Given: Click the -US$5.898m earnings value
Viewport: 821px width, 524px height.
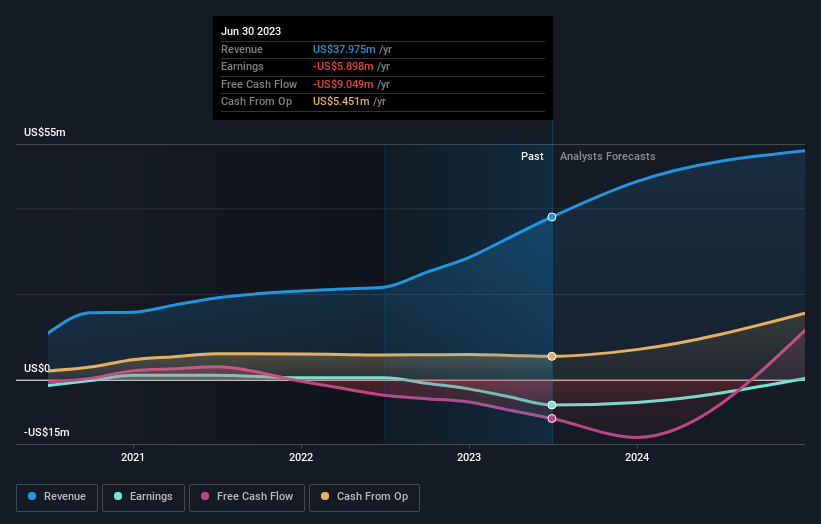Looking at the screenshot, I should click(x=343, y=66).
